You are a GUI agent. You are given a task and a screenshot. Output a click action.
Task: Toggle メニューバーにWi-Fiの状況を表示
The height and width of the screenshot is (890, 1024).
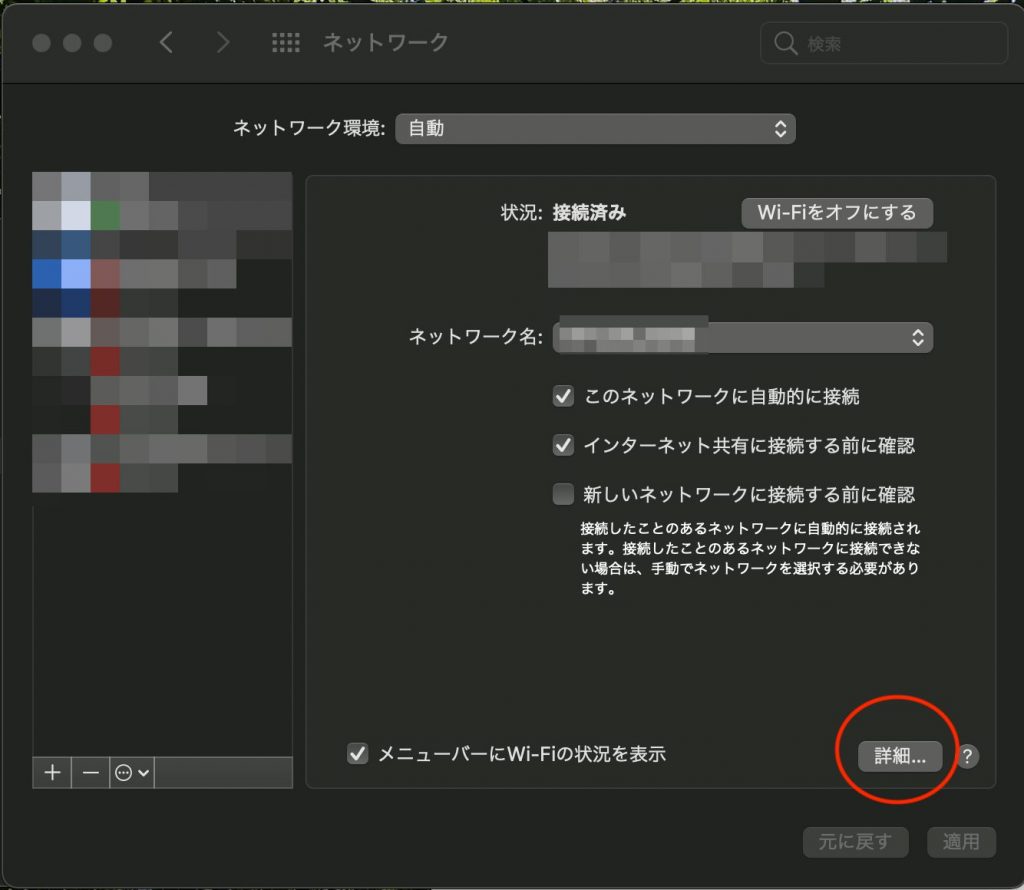[x=358, y=754]
